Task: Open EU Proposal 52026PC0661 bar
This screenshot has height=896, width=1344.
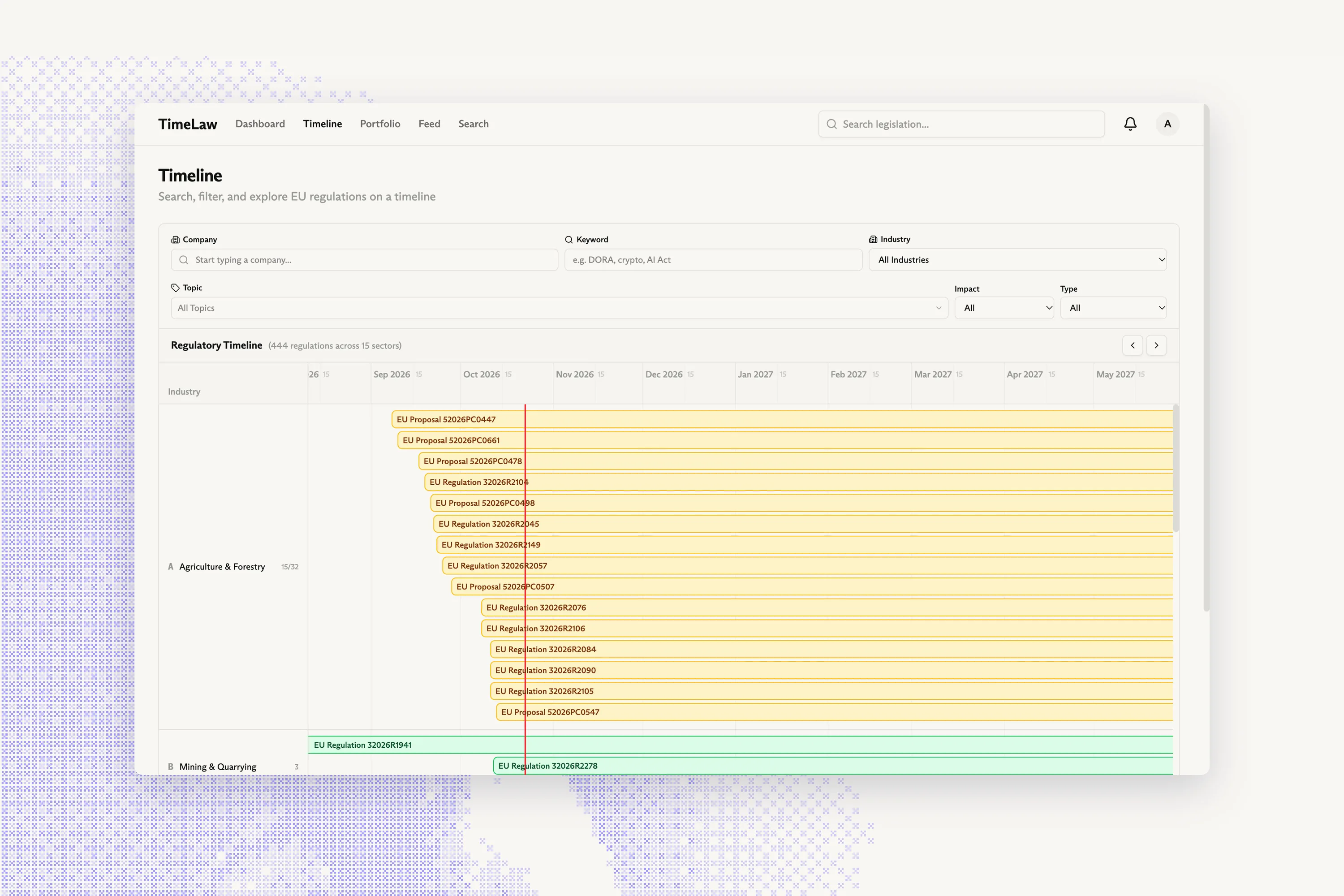Action: click(x=785, y=440)
